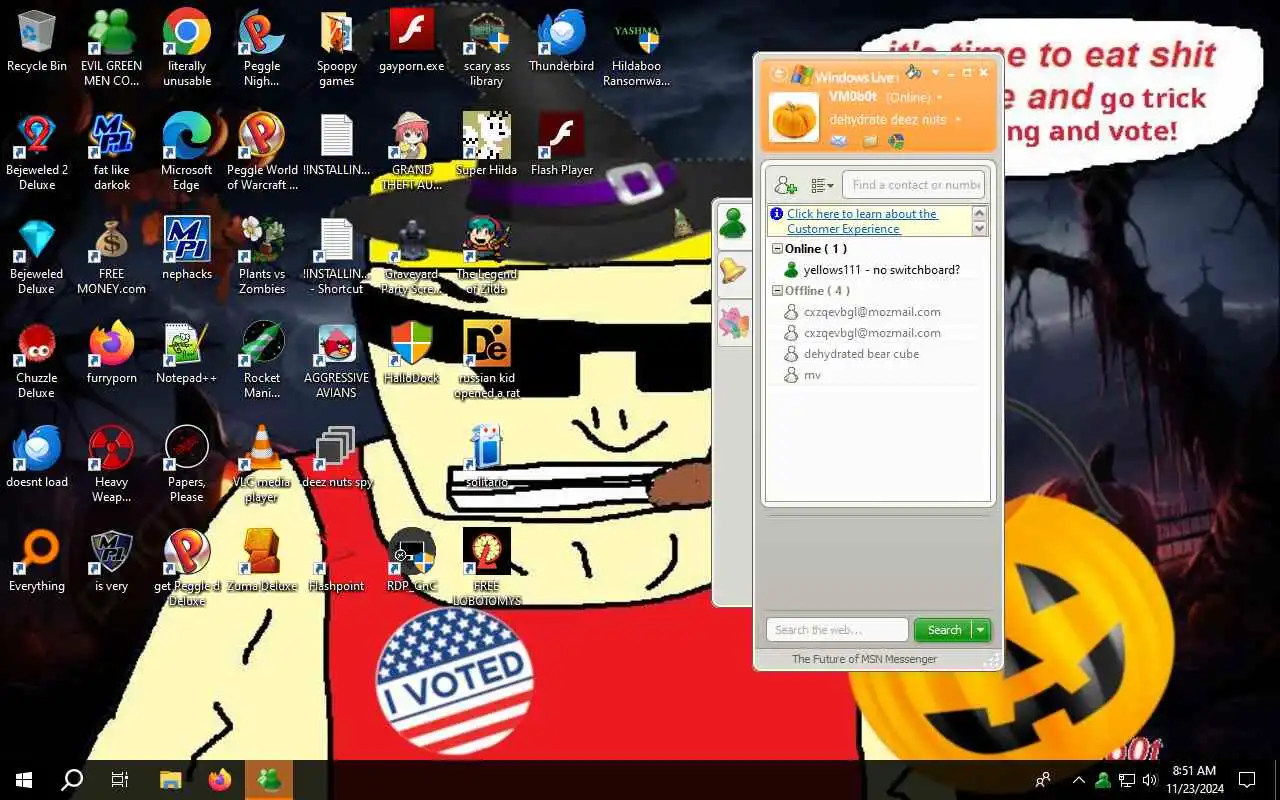Open the Thunderbird desktop shortcut

coord(562,42)
